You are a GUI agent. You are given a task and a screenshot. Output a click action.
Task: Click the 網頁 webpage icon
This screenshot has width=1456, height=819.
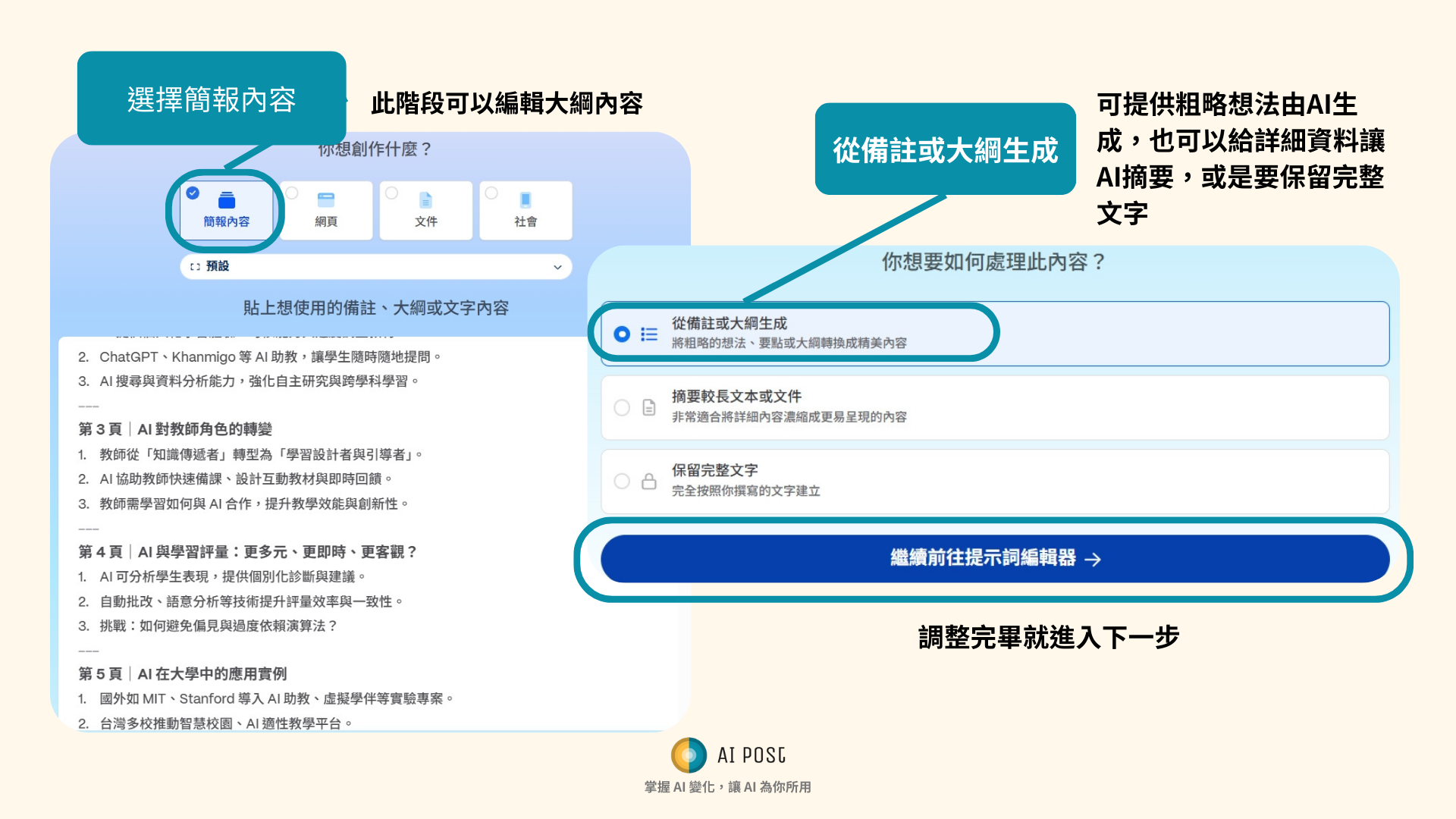pyautogui.click(x=326, y=200)
